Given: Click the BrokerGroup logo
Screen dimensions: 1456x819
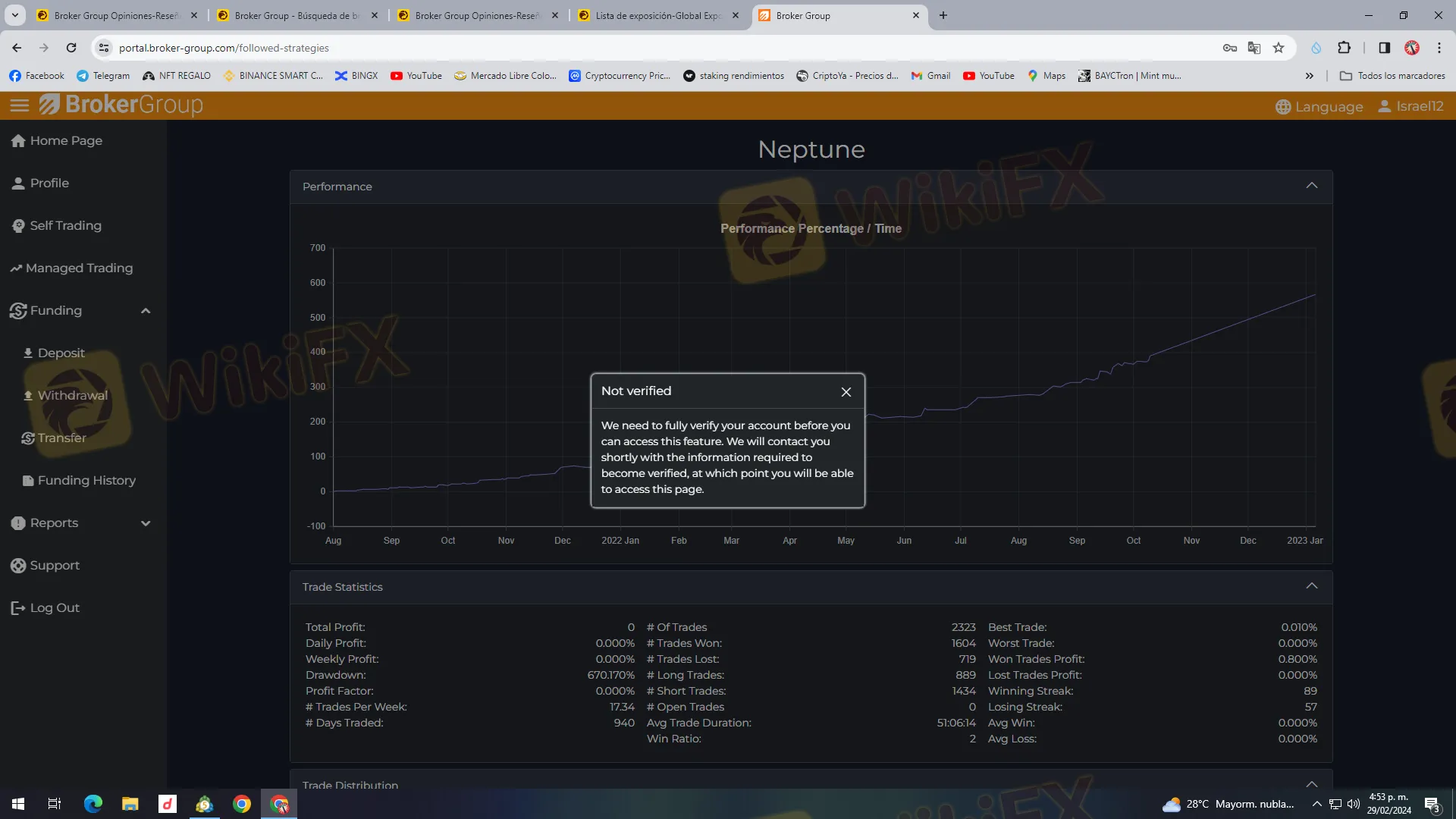Looking at the screenshot, I should [x=121, y=105].
